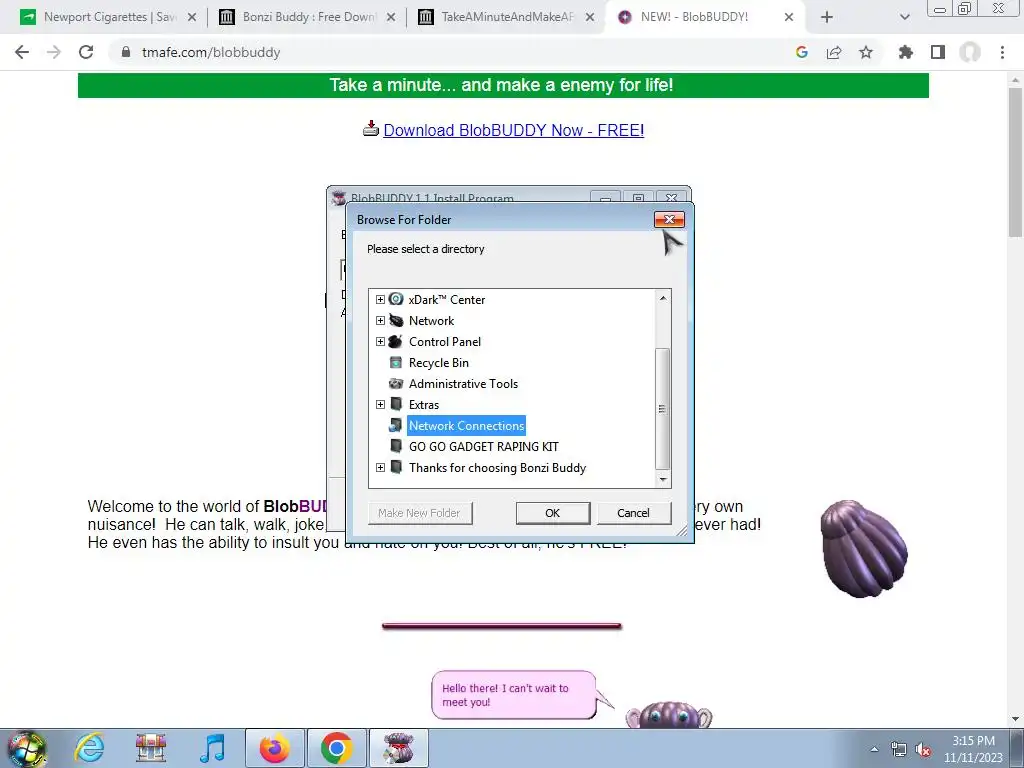Click the Bonzi Buddy folder icon in tree

pyautogui.click(x=396, y=468)
